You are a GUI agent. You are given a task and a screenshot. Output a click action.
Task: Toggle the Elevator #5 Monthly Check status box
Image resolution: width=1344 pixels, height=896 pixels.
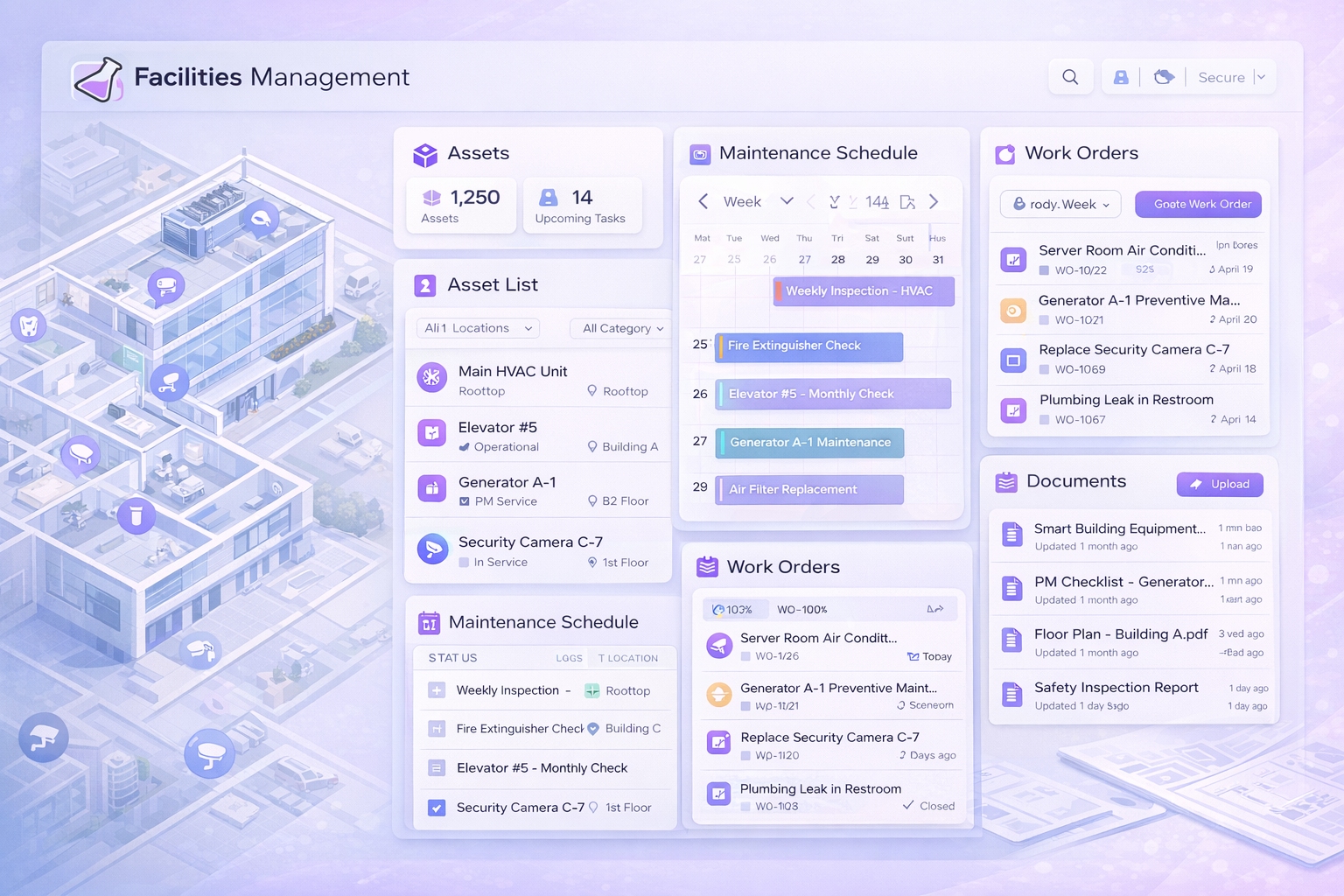(437, 768)
